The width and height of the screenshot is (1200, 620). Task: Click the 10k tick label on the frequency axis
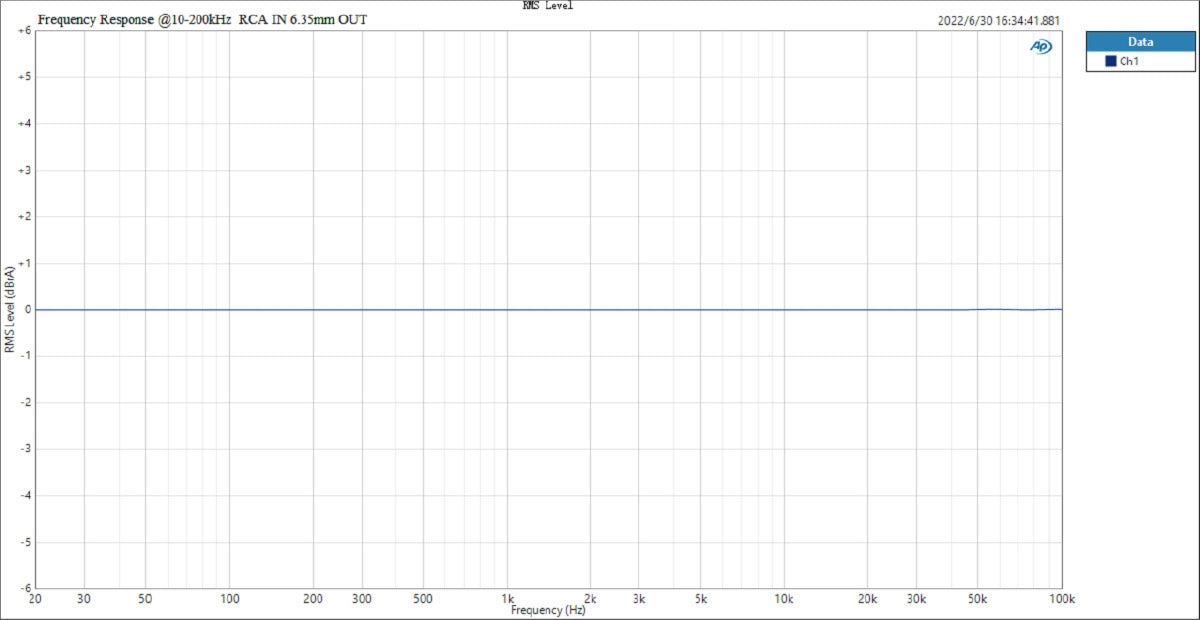tap(784, 599)
